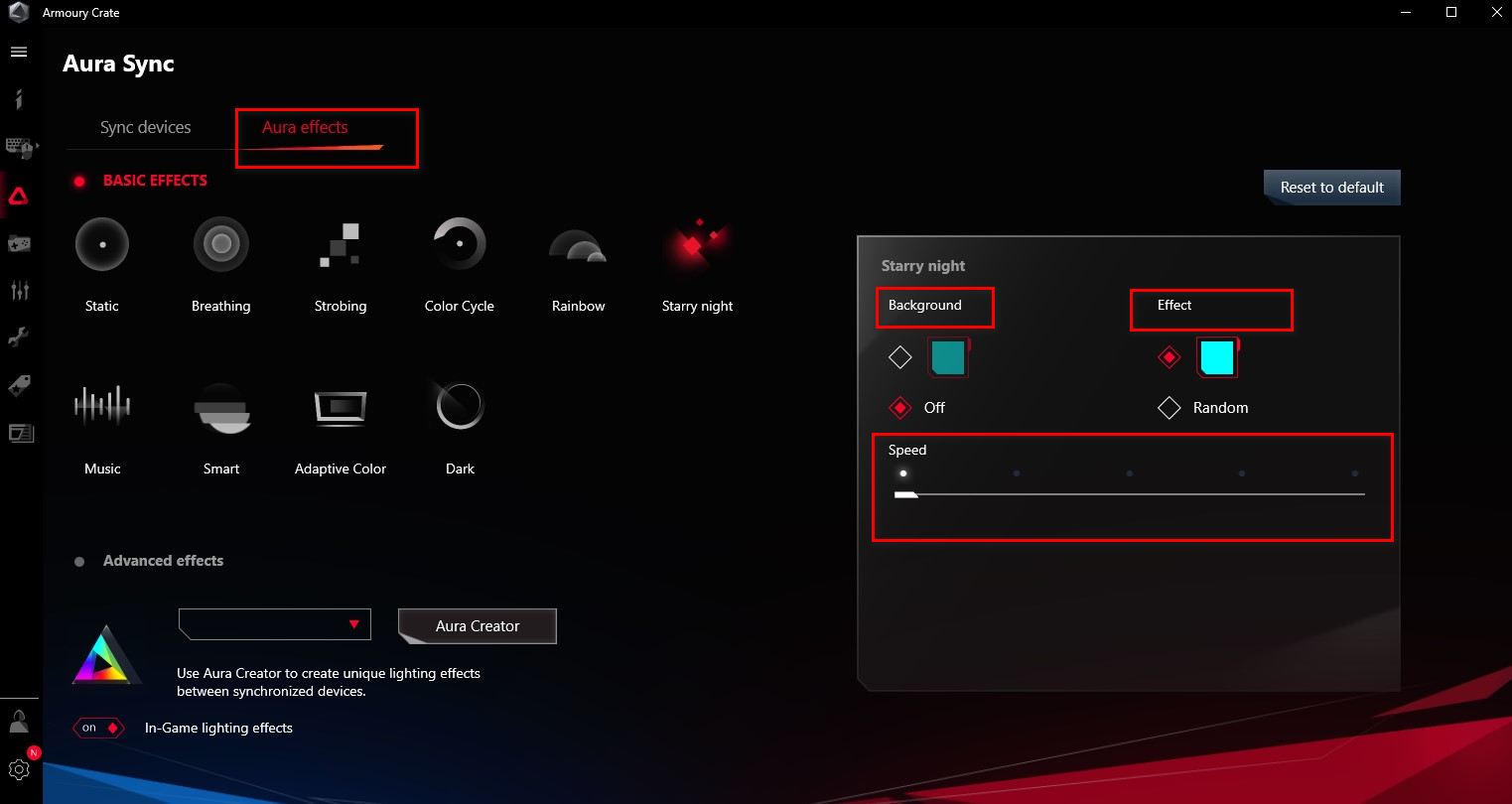Toggle In-Game lighting effects switch
1512x804 pixels.
point(98,728)
